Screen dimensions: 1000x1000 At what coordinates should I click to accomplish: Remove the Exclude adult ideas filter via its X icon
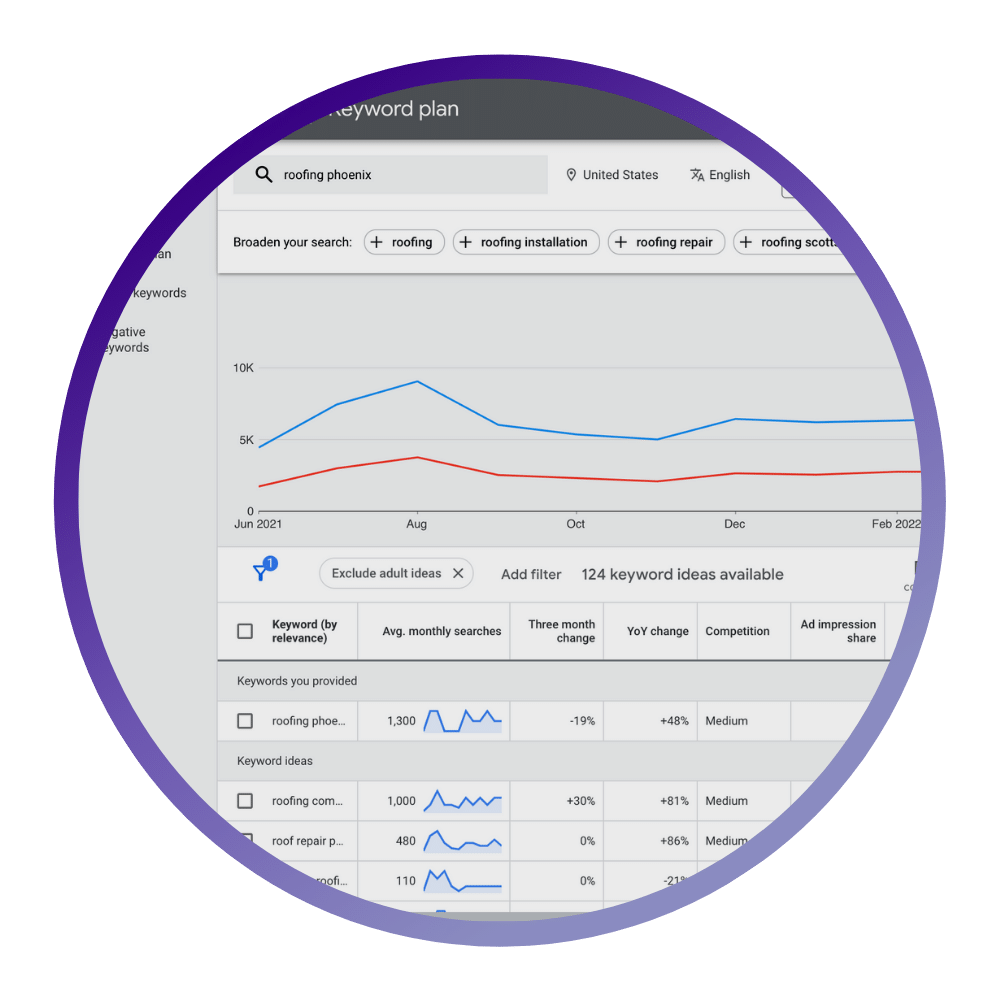click(x=458, y=573)
